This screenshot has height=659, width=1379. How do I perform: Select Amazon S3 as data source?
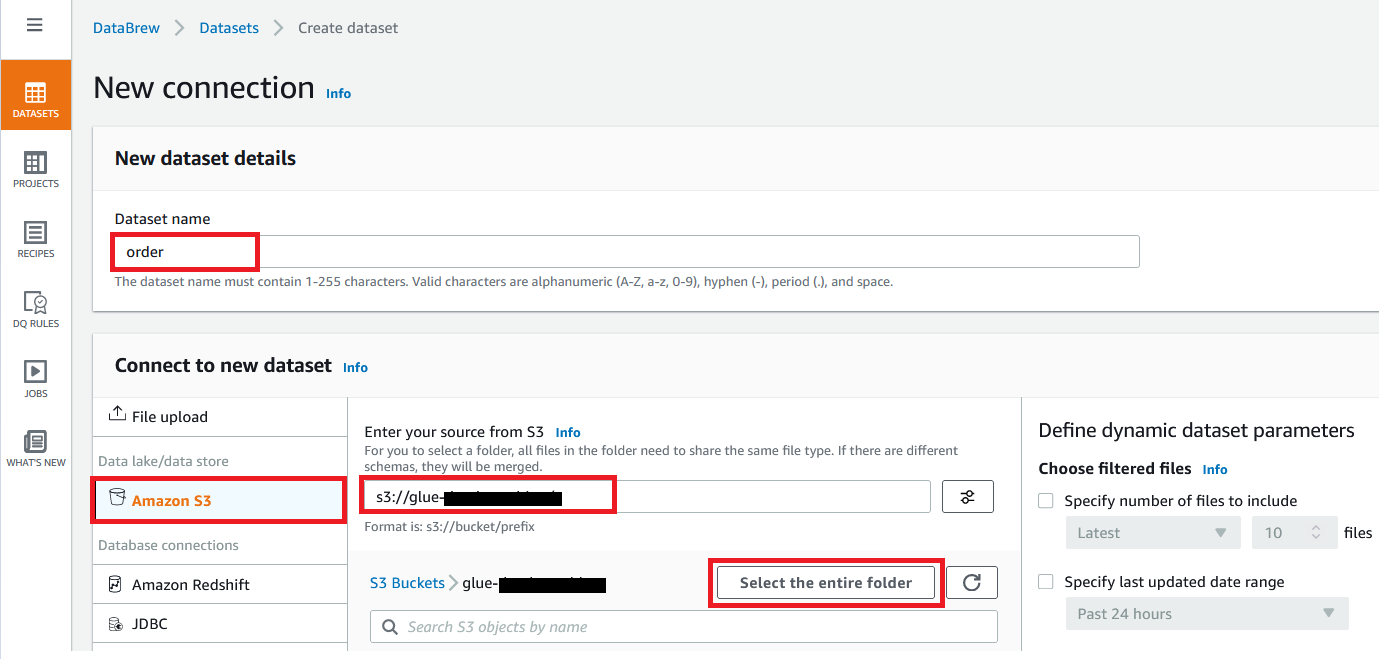pyautogui.click(x=219, y=500)
